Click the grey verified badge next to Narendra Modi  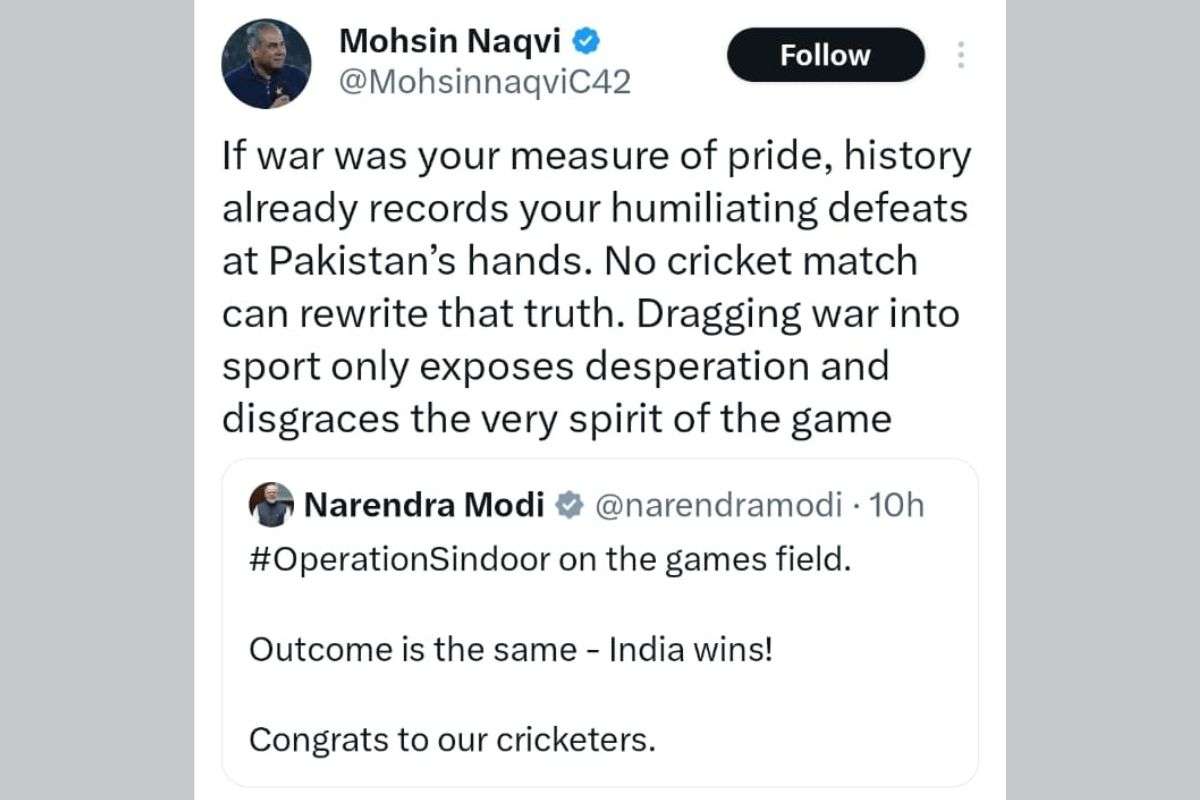(567, 505)
